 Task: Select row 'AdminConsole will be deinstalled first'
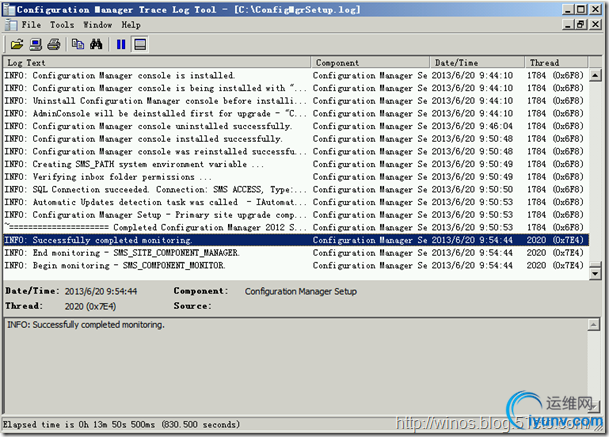tap(296, 113)
